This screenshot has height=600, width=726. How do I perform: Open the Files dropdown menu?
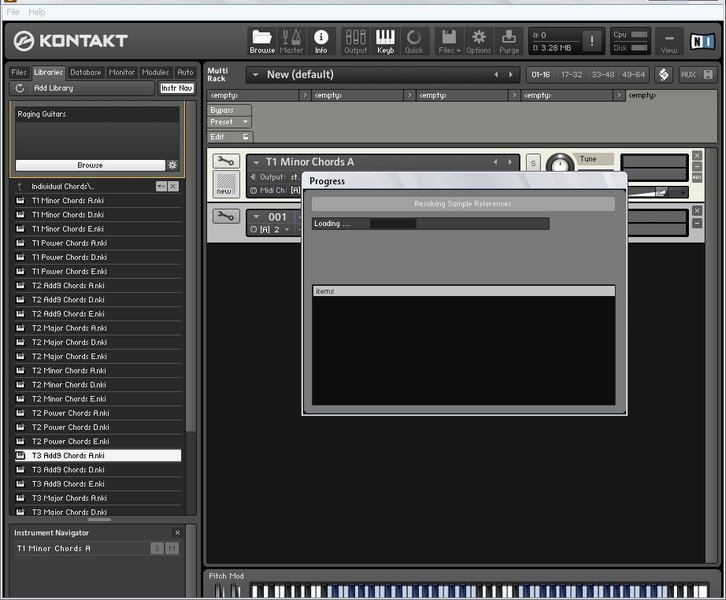(449, 40)
